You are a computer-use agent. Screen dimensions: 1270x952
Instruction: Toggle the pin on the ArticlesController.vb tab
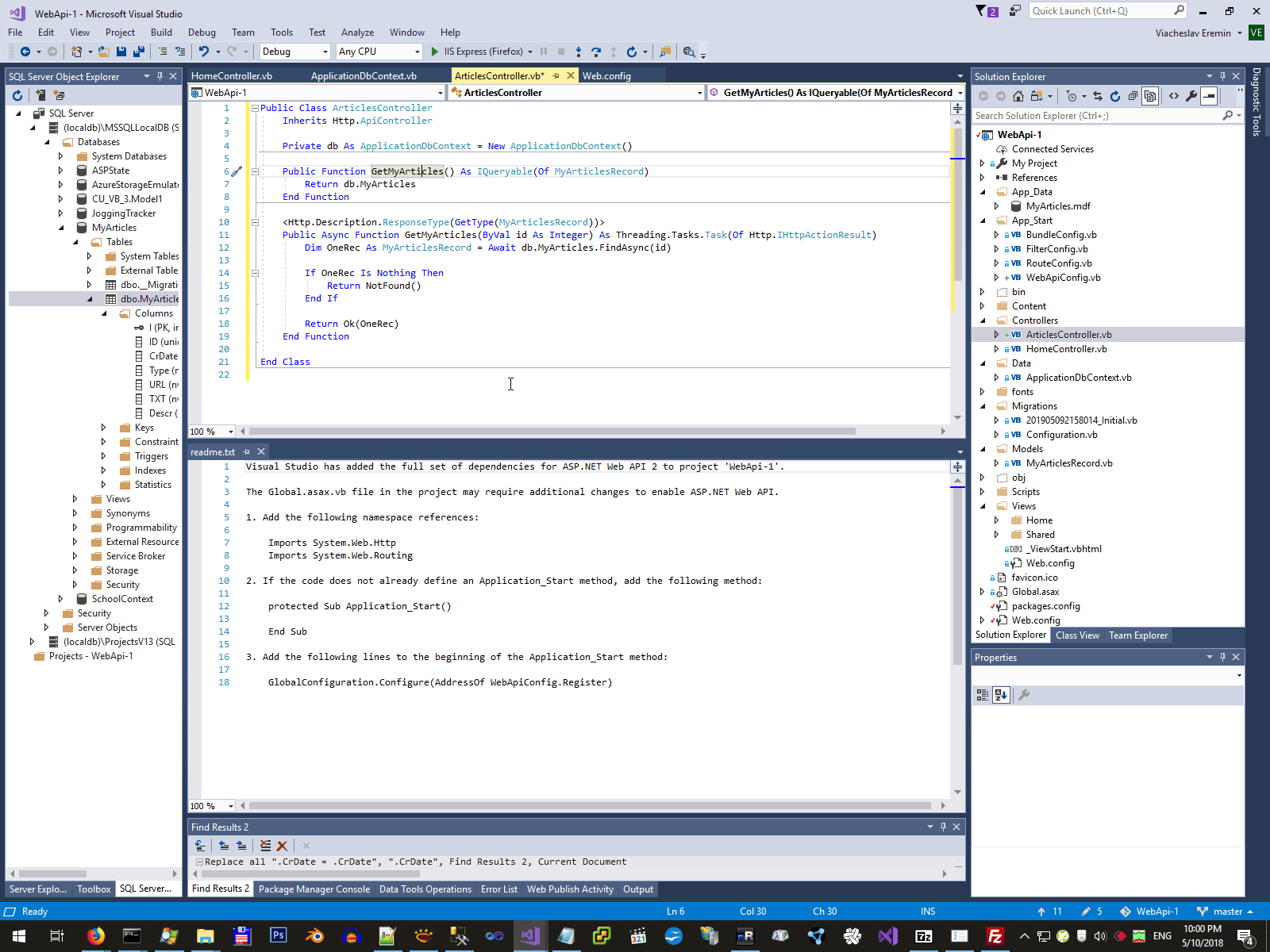pos(556,76)
